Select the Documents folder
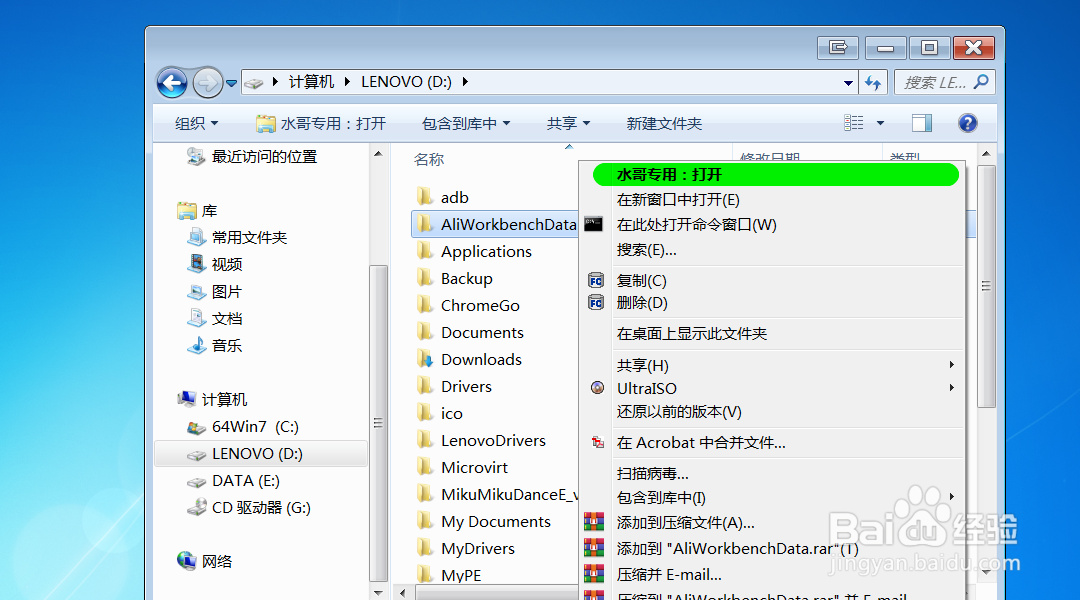1080x600 pixels. pos(470,332)
